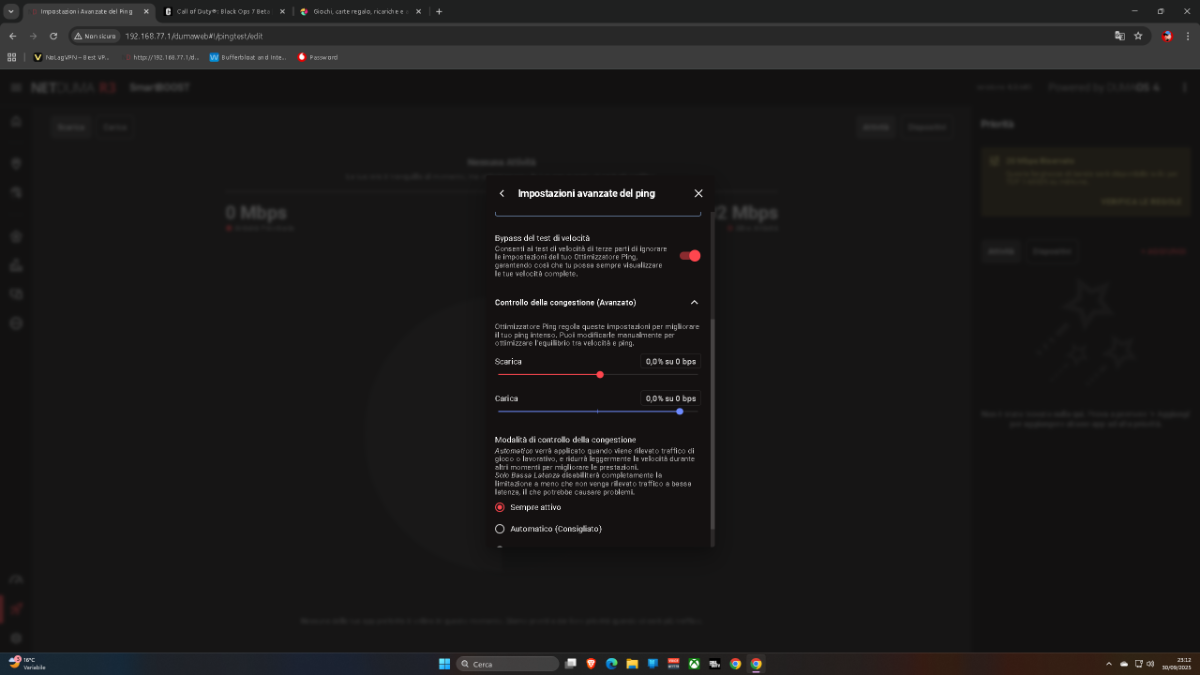Viewport: 1200px width, 675px height.
Task: Click the Scarica percentage value field
Action: [670, 361]
